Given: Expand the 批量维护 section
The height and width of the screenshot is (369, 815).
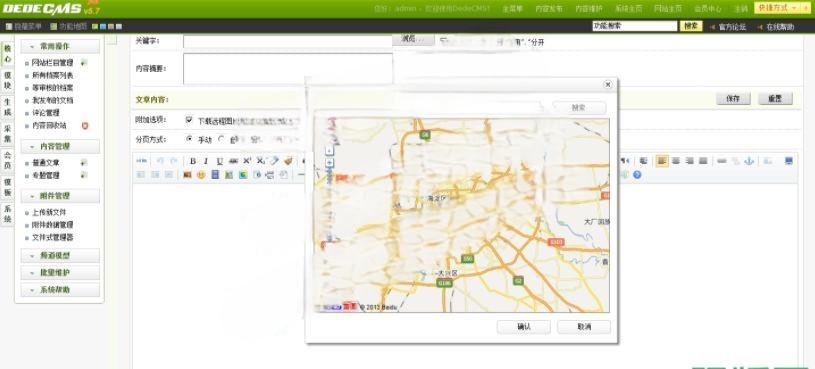Looking at the screenshot, I should pyautogui.click(x=60, y=273).
